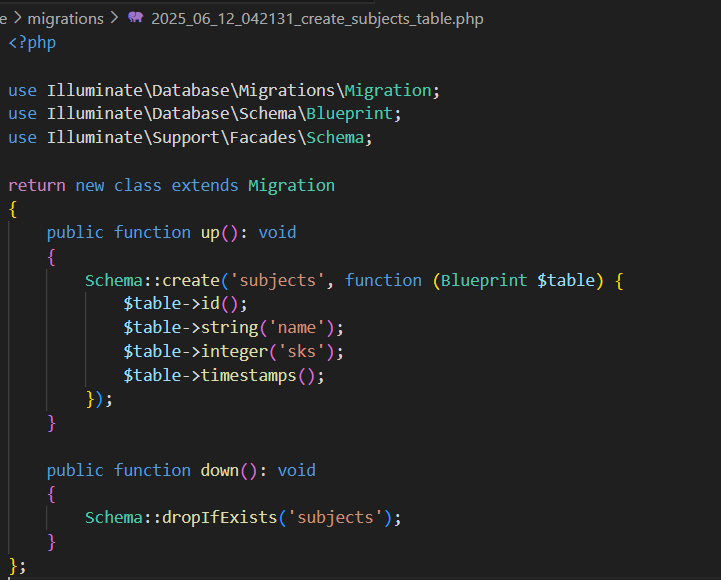Click Blueprint in the second use statement
This screenshot has height=580, width=721.
(x=353, y=114)
